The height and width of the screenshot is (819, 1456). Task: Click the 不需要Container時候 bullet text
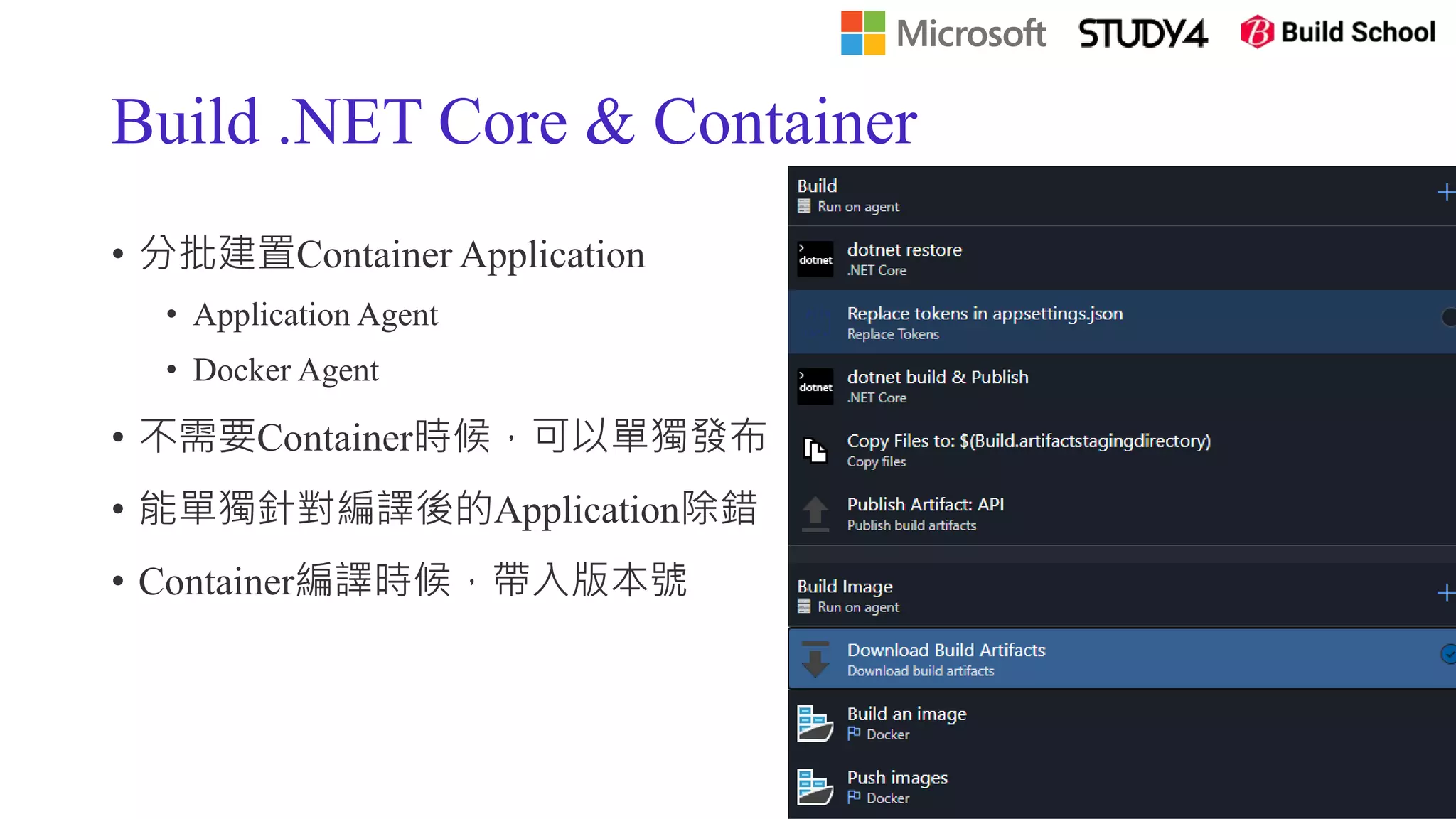452,436
